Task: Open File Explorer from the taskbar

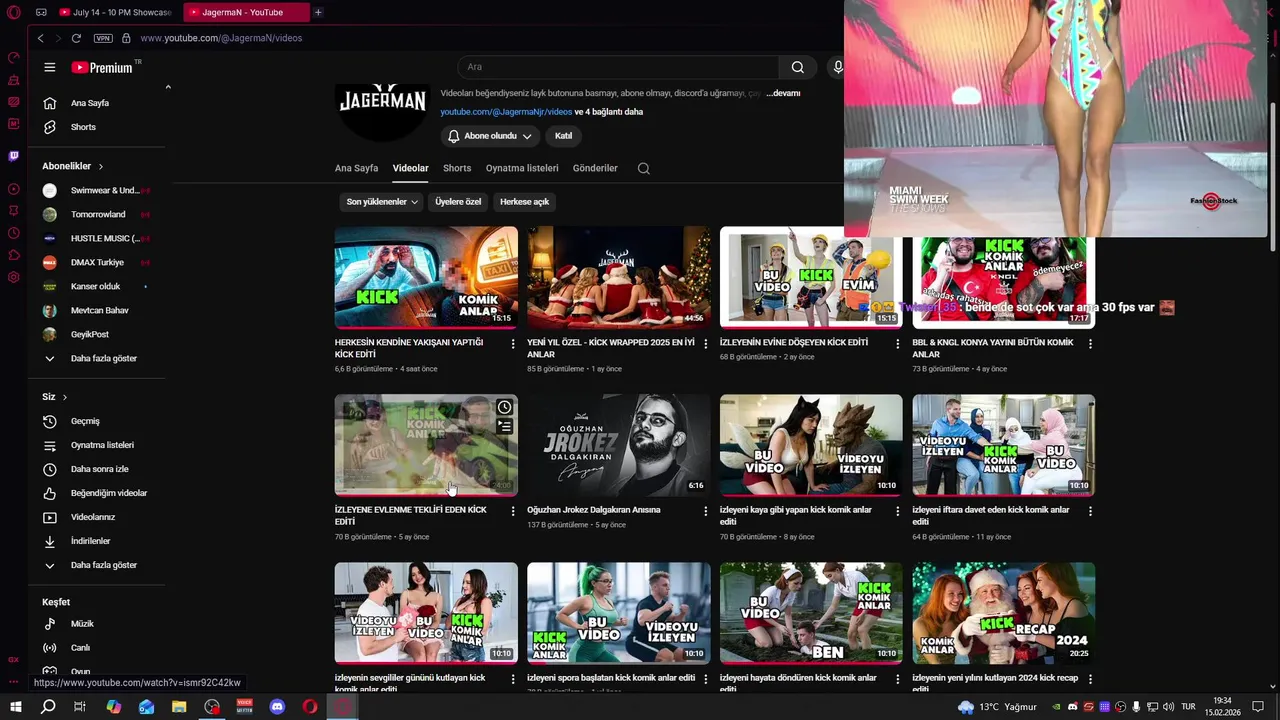Action: [179, 707]
